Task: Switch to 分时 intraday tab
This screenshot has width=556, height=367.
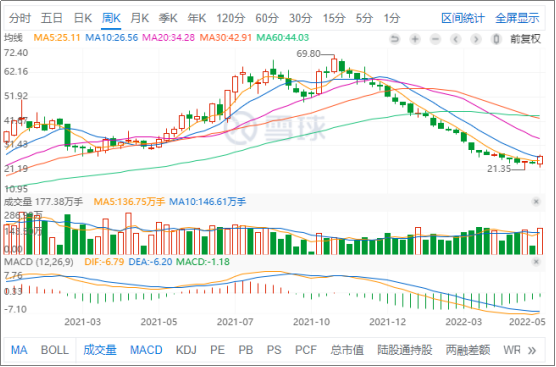Action: click(x=20, y=18)
